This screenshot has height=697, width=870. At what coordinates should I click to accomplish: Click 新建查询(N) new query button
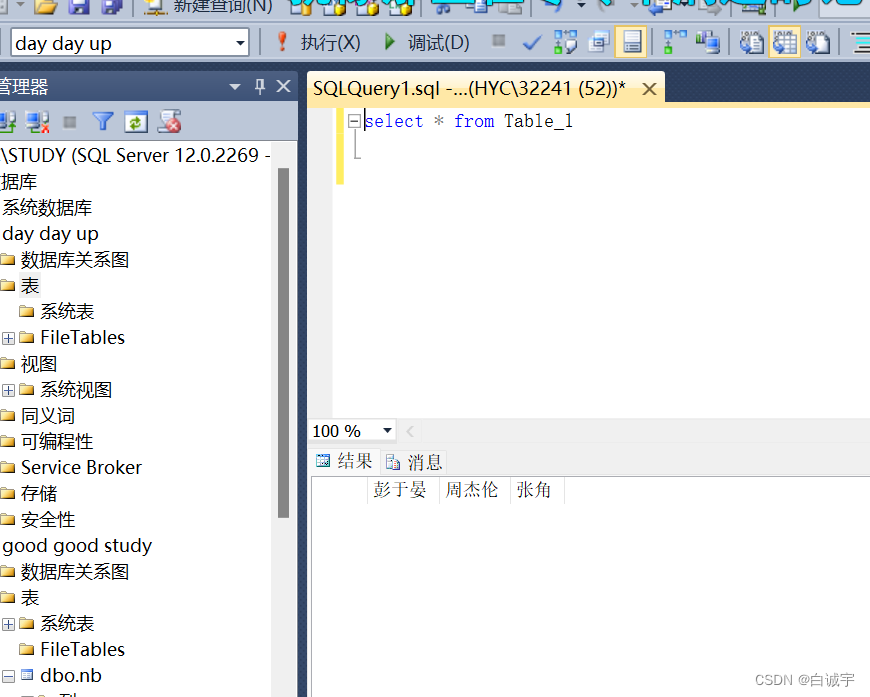coord(209,7)
